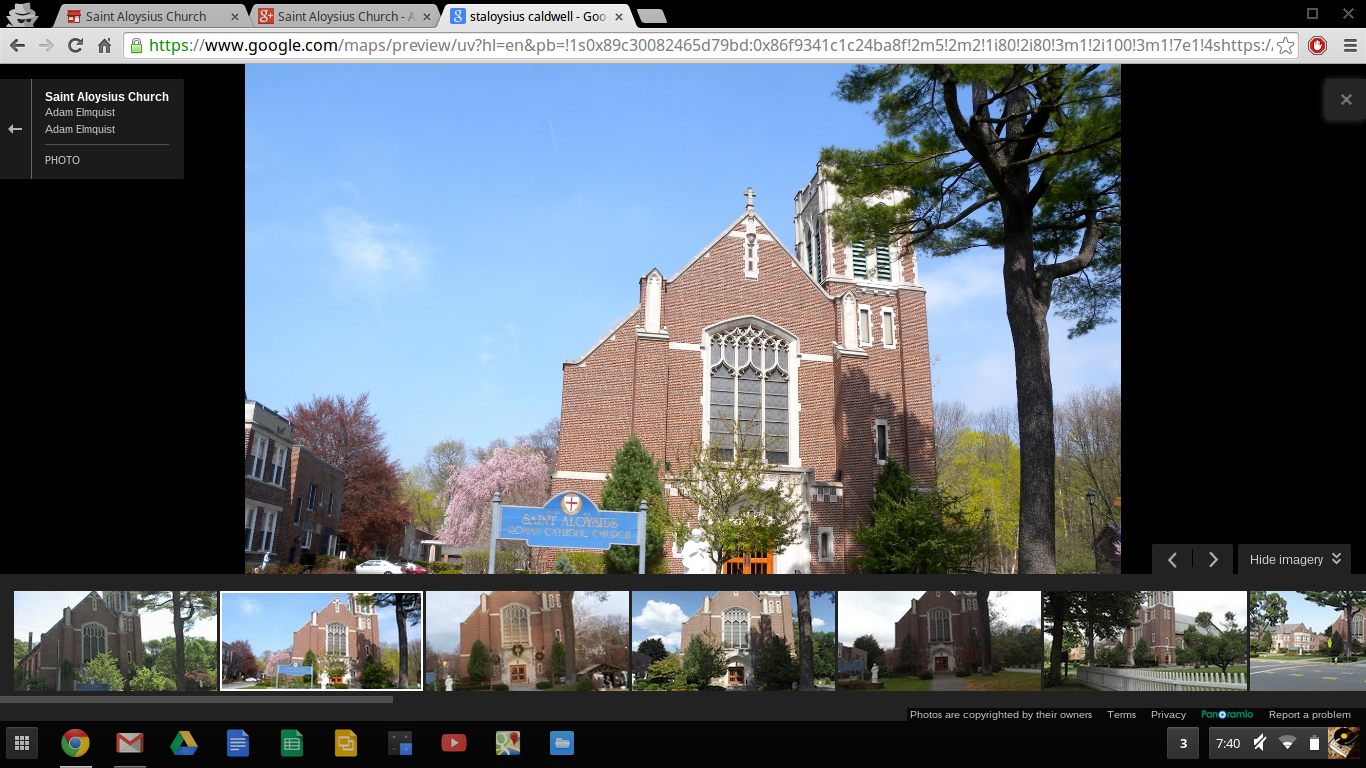Click the green lock security icon
Image resolution: width=1366 pixels, height=768 pixels.
pyautogui.click(x=136, y=45)
